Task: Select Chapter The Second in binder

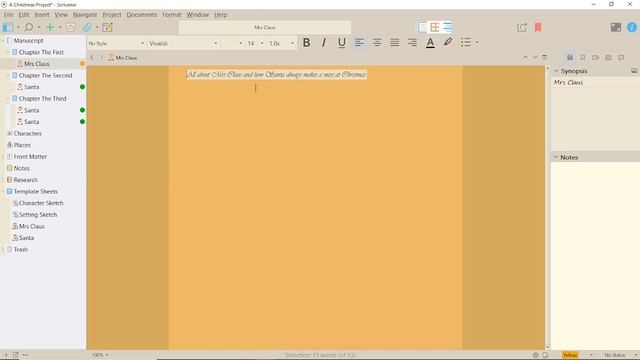Action: [x=45, y=76]
